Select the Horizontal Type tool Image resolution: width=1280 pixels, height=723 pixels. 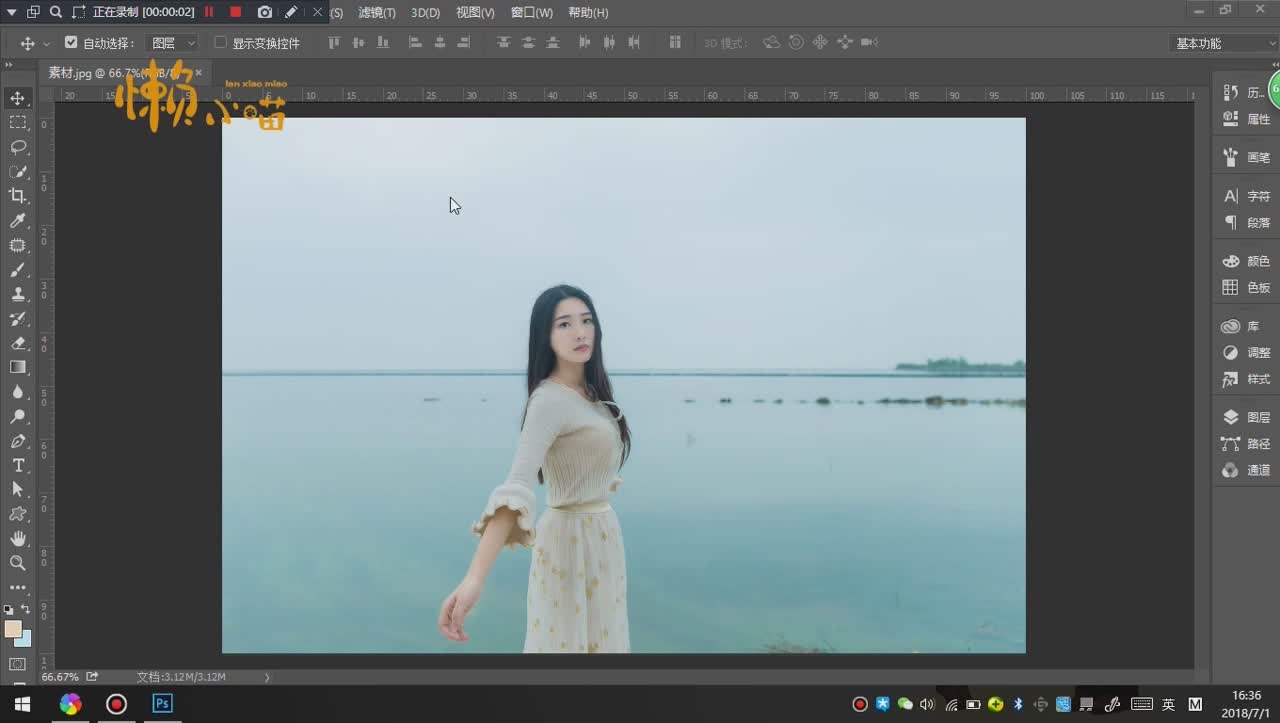[18, 465]
